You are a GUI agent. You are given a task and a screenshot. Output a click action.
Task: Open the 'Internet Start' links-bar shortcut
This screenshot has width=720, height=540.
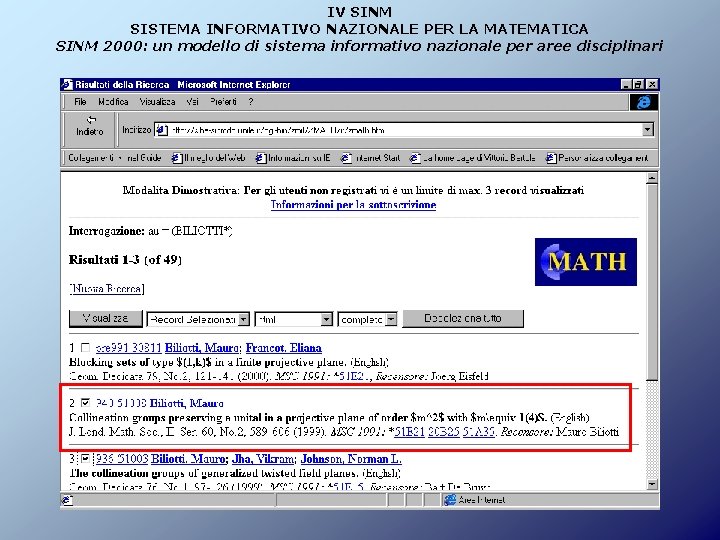coord(371,158)
